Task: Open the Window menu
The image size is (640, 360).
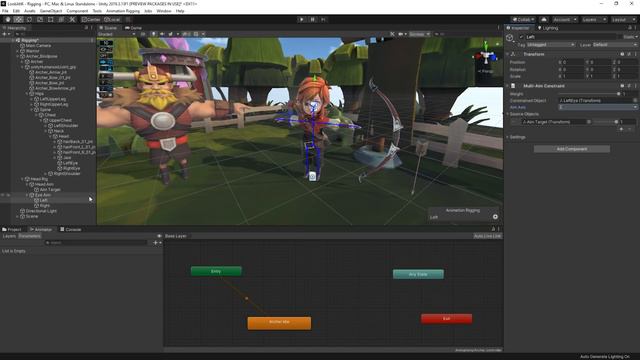Action: click(x=164, y=11)
